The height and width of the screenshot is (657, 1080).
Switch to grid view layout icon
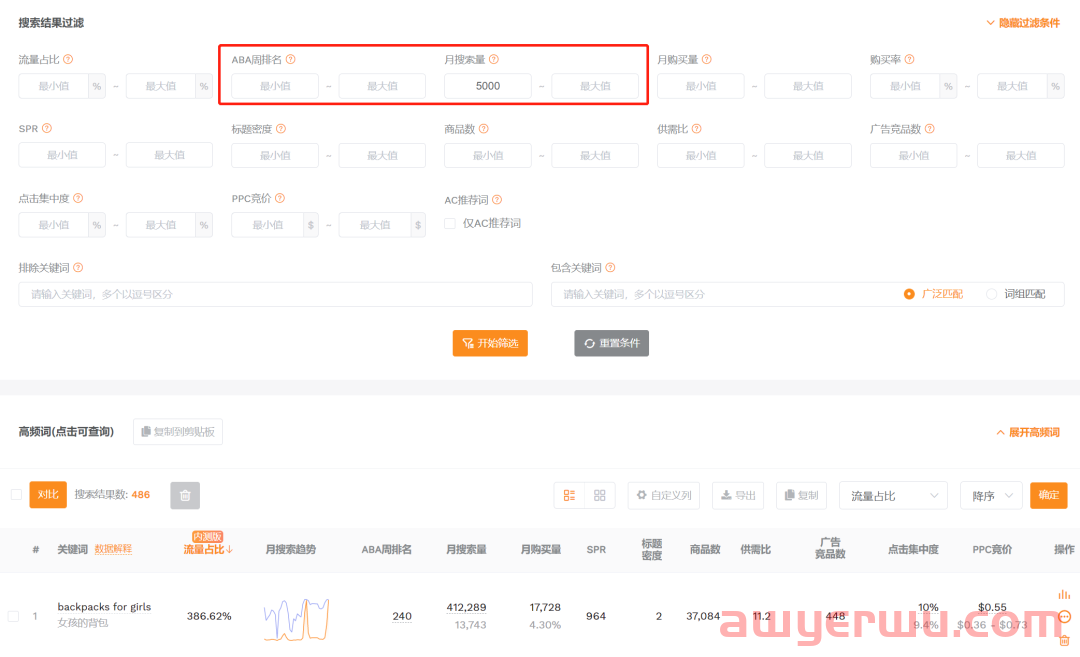point(600,495)
